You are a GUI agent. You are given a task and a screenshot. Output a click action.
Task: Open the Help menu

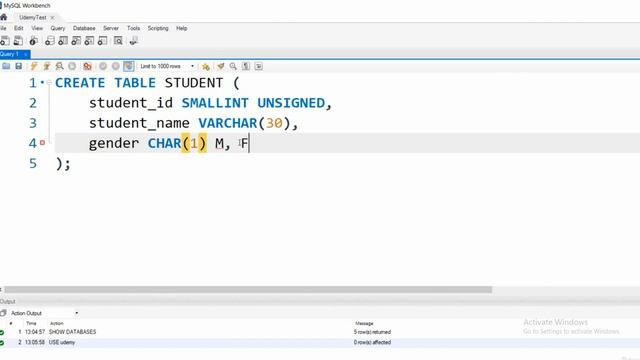(x=182, y=28)
